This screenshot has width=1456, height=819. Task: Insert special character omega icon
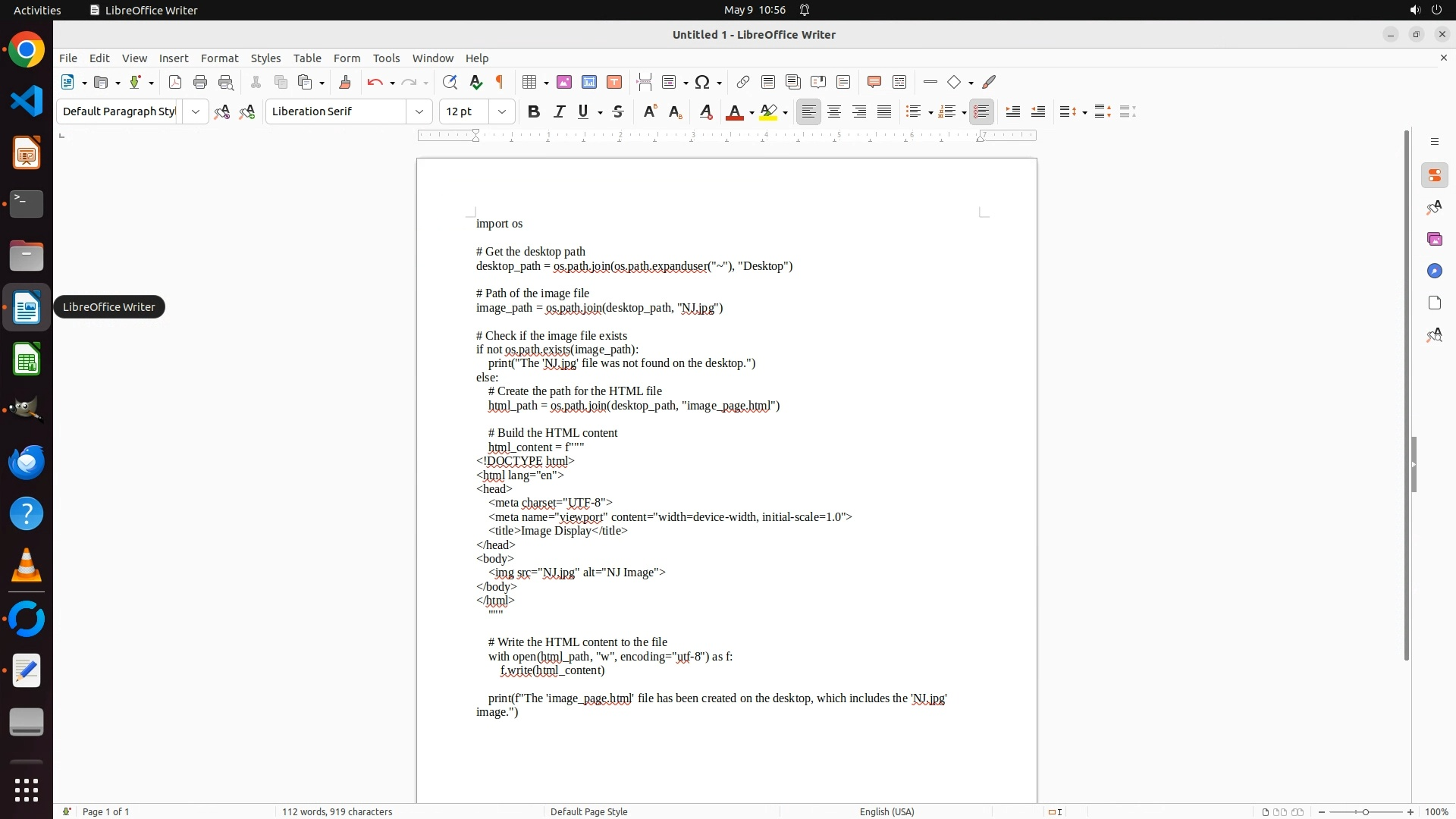click(x=702, y=83)
